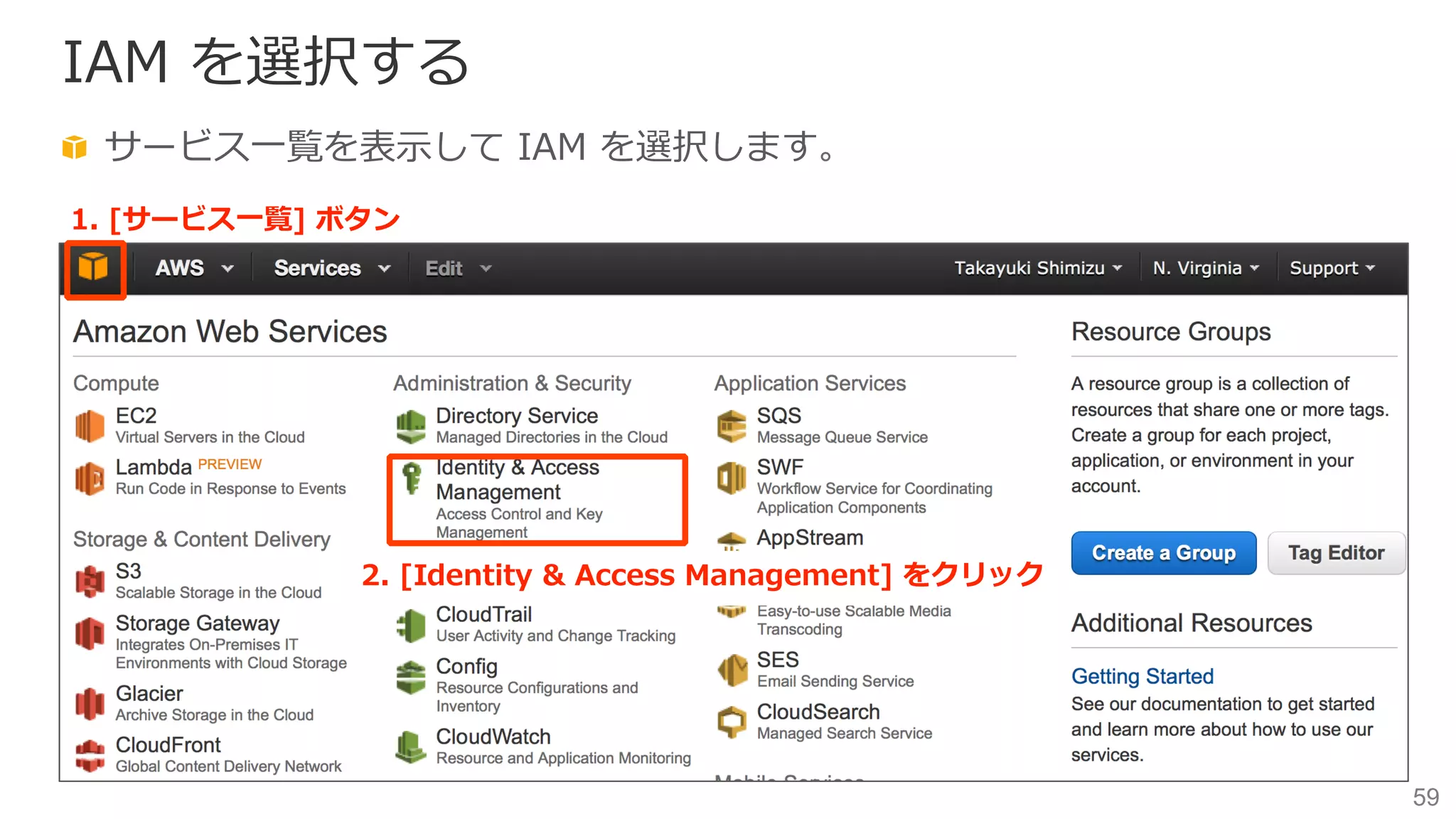Open the Support dropdown menu
The image size is (1456, 819).
click(1332, 268)
